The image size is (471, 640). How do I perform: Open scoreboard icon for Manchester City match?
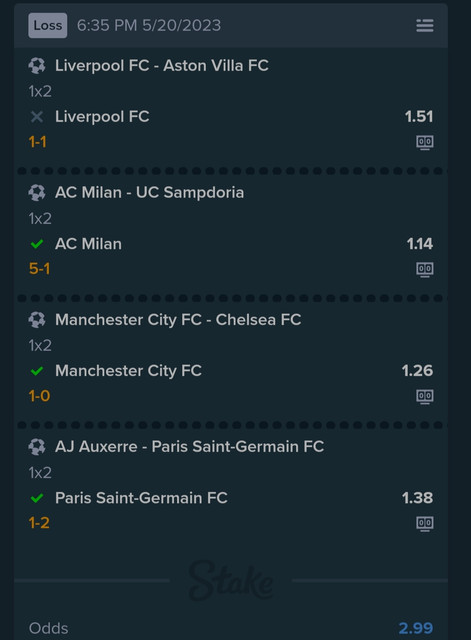424,396
